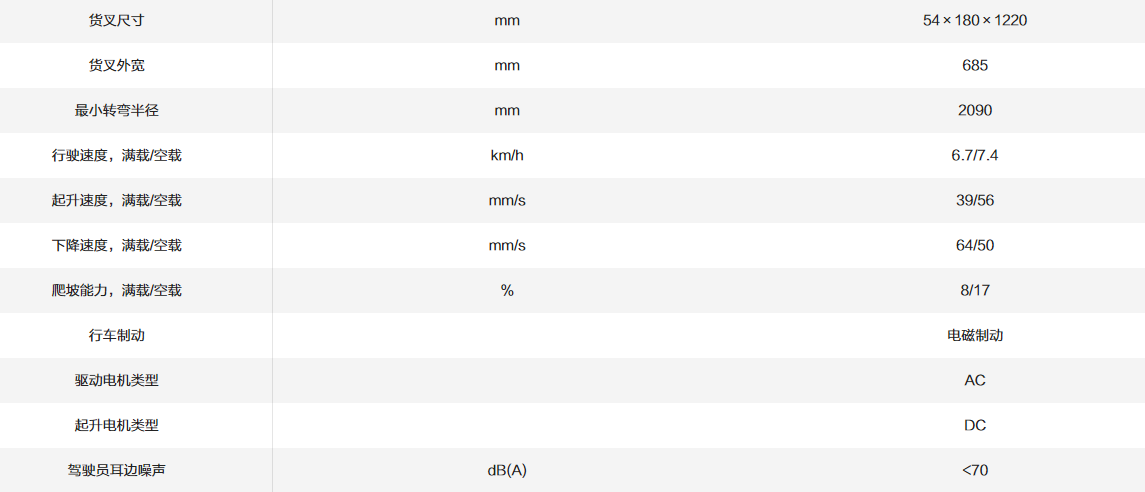Click the dB(A) unit cell
Screen dimensions: 1145x492
[x=507, y=470]
